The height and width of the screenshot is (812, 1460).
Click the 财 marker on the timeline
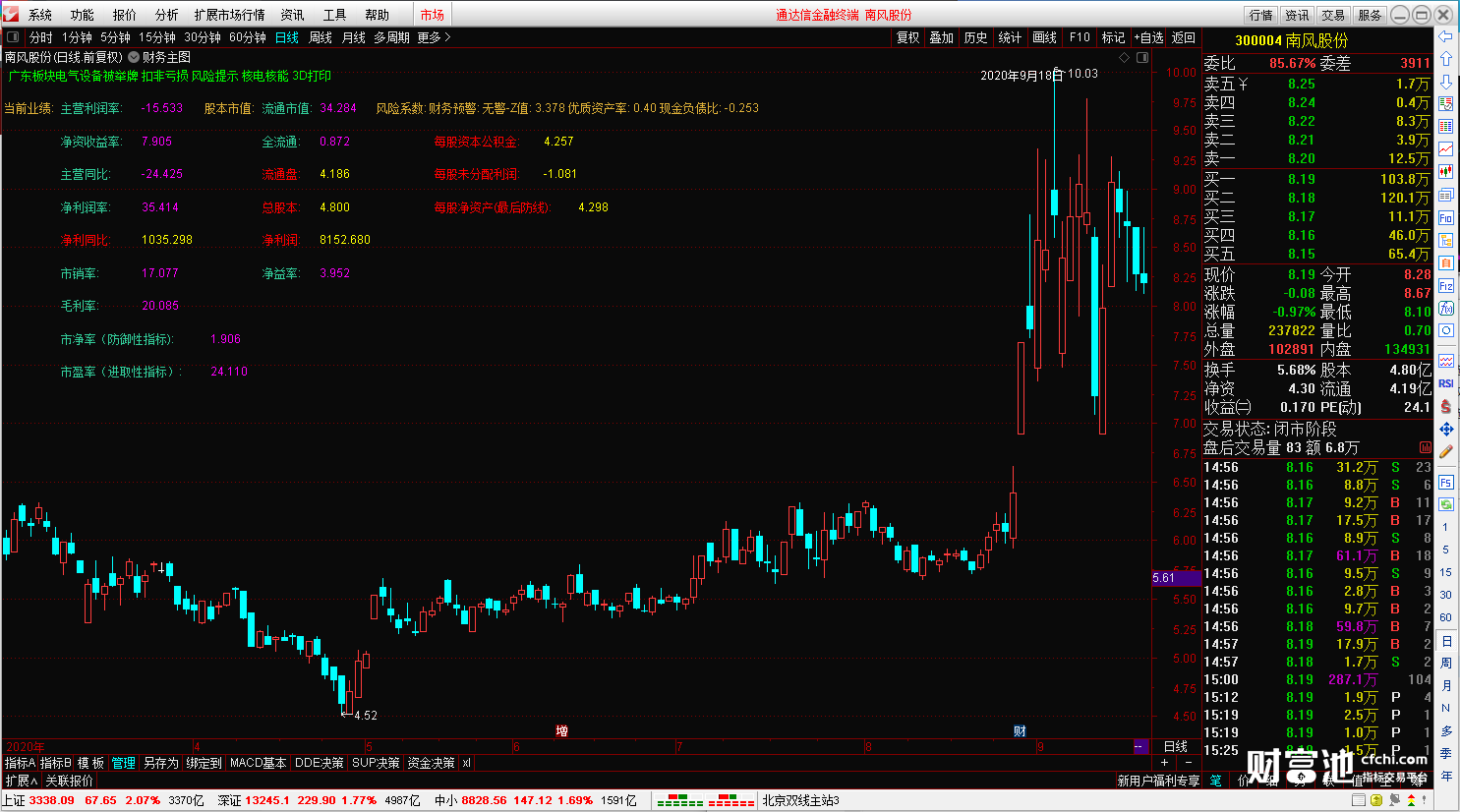(x=1020, y=730)
